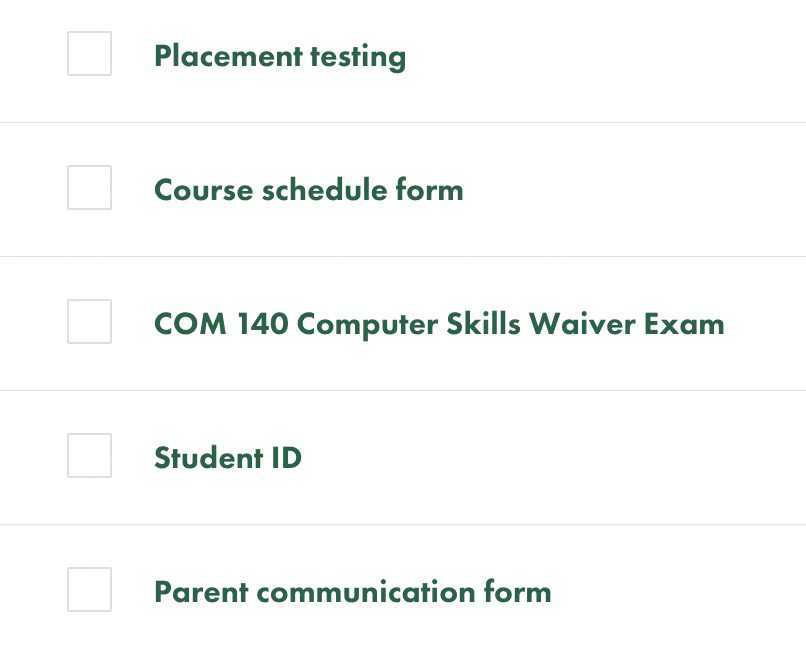Open COM 140 Computer Skills Waiver Exam text
The height and width of the screenshot is (648, 806).
[439, 324]
